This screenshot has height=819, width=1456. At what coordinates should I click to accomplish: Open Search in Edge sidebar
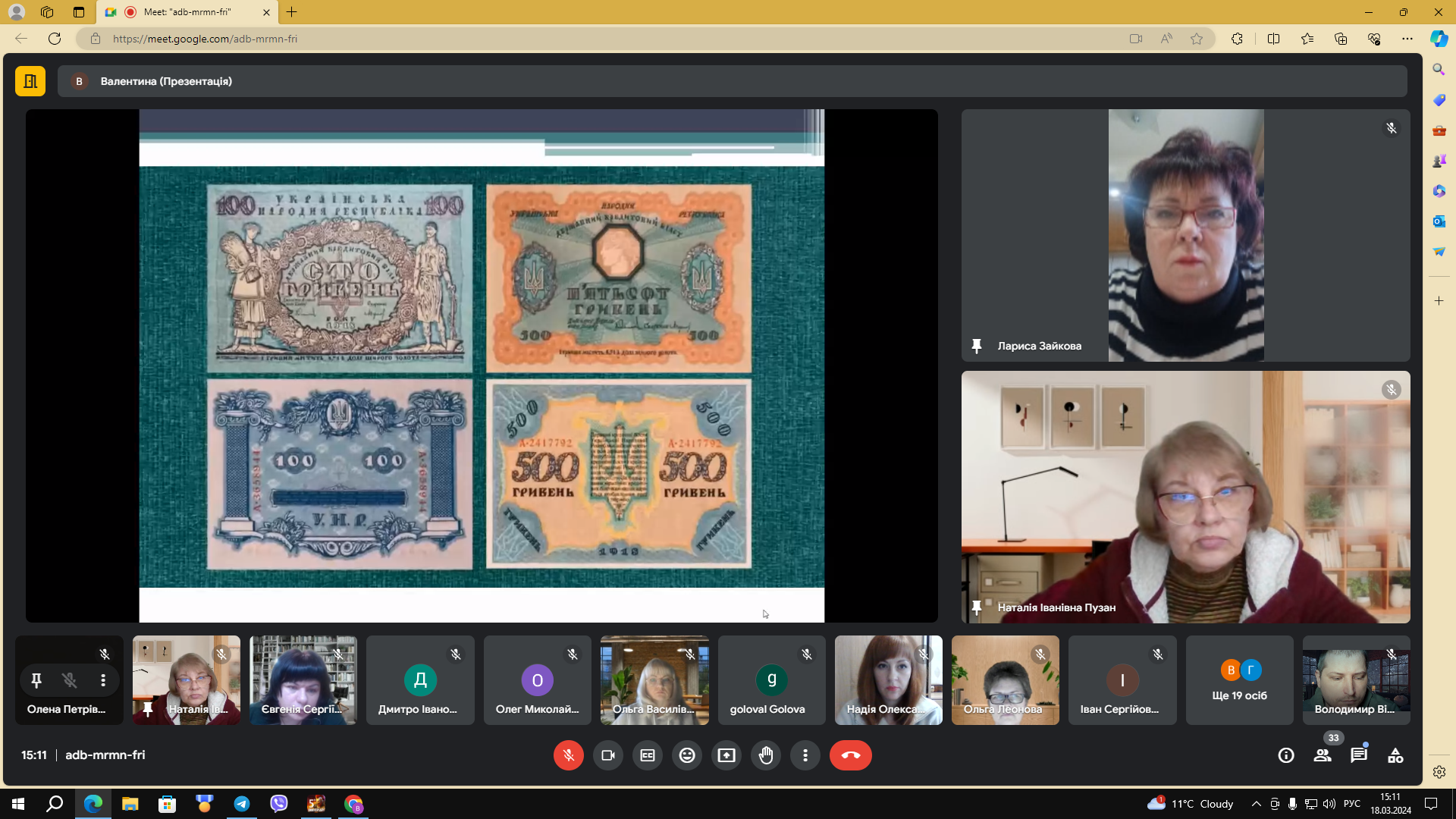(1439, 70)
